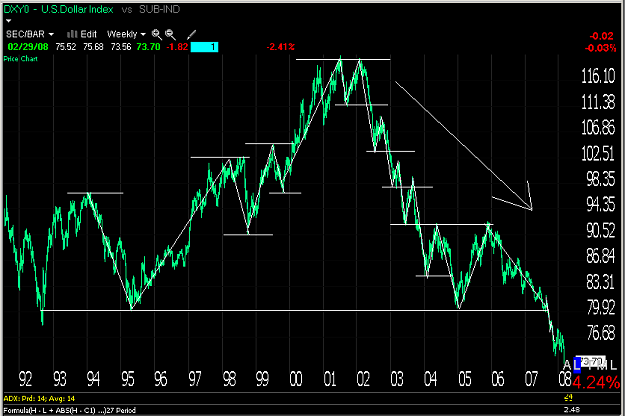Click the 4.24% red value

596,383
